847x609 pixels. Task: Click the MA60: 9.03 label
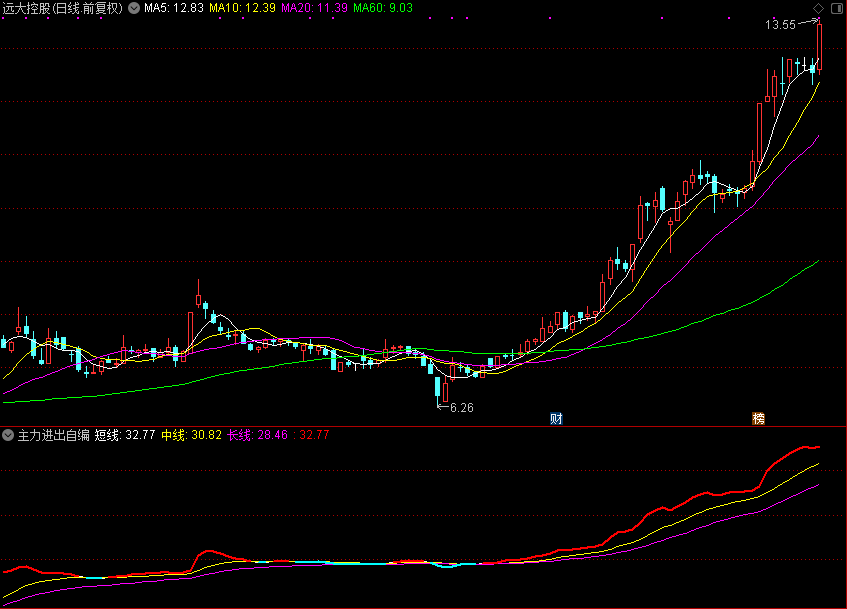coord(383,8)
